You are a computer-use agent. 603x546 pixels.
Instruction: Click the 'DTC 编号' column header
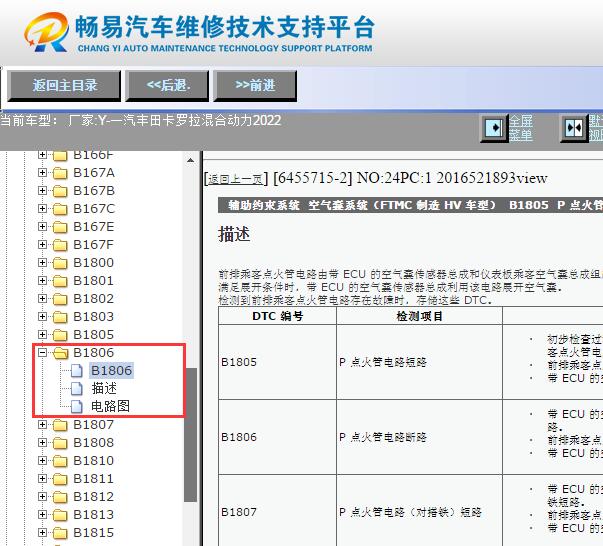click(x=277, y=316)
